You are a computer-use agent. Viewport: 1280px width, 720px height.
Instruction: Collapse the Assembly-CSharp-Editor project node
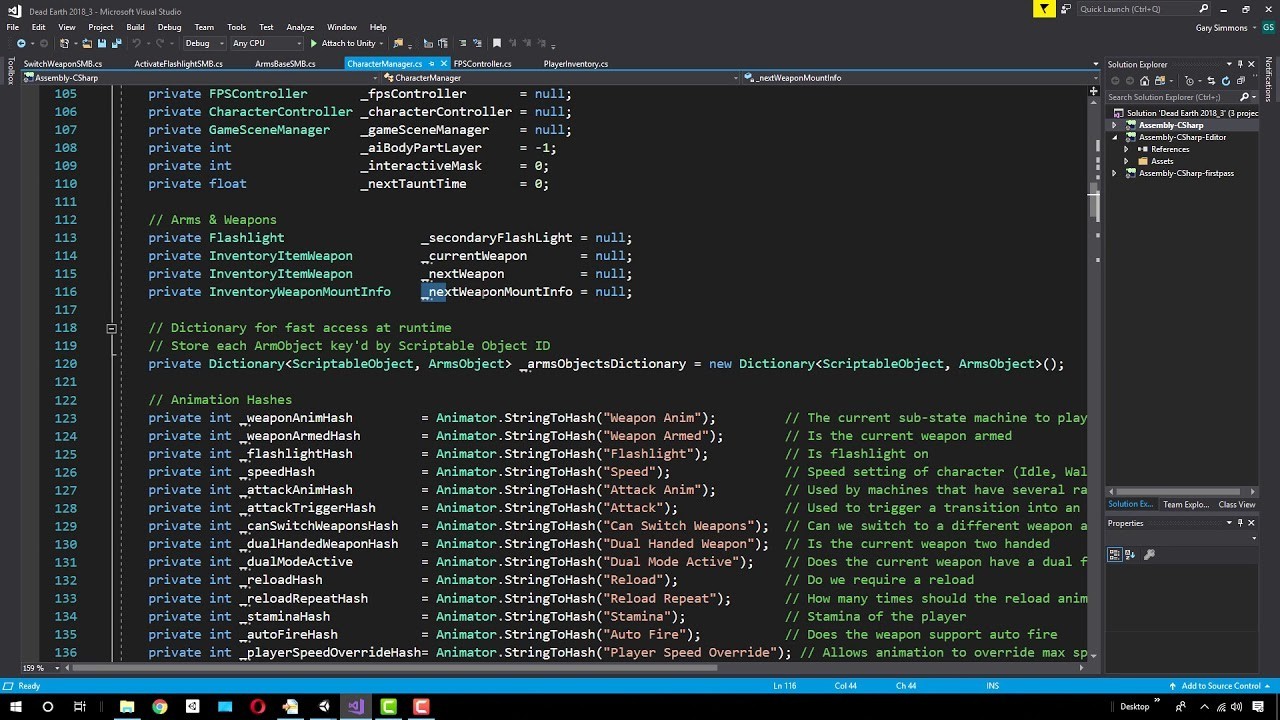1115,137
